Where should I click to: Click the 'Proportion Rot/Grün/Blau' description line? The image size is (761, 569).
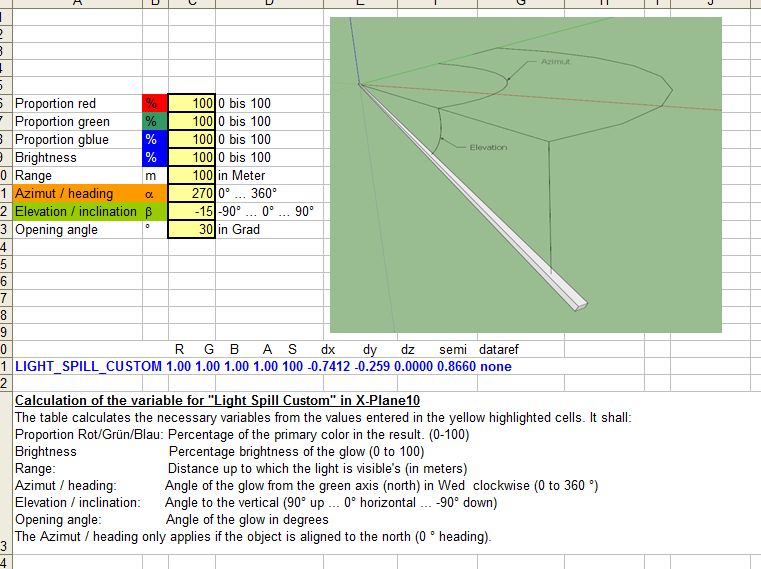242,435
